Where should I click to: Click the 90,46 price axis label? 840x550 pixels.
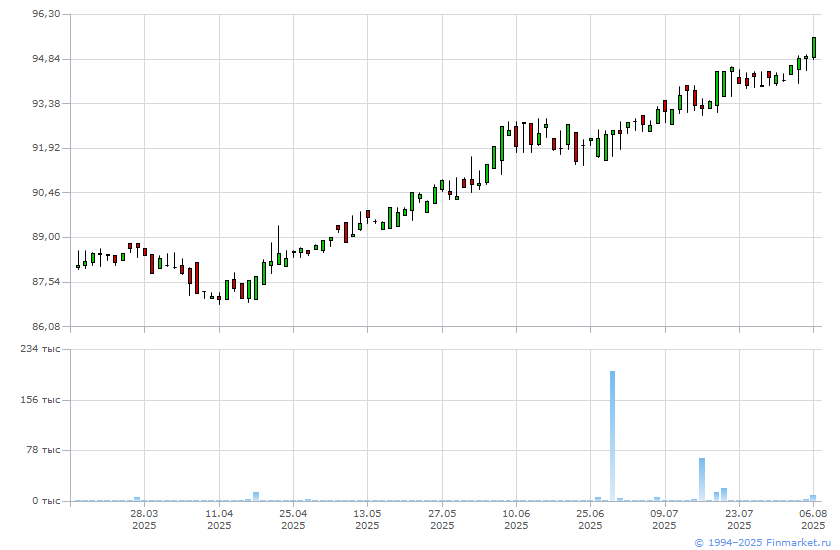46,192
